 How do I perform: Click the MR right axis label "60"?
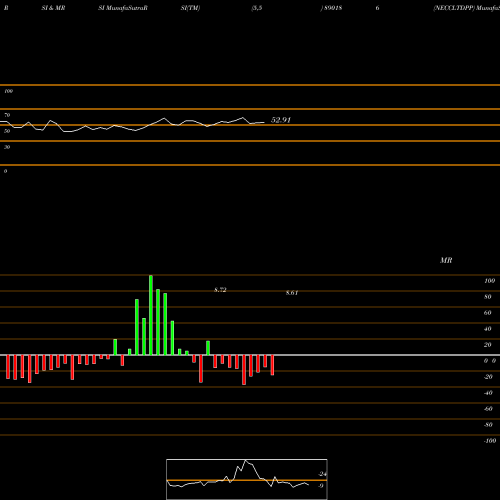click(x=488, y=313)
